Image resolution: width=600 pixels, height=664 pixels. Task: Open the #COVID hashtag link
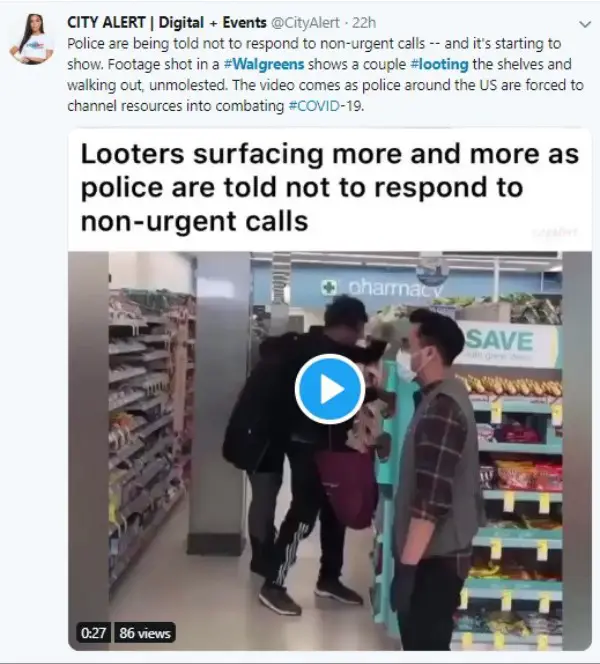click(315, 105)
